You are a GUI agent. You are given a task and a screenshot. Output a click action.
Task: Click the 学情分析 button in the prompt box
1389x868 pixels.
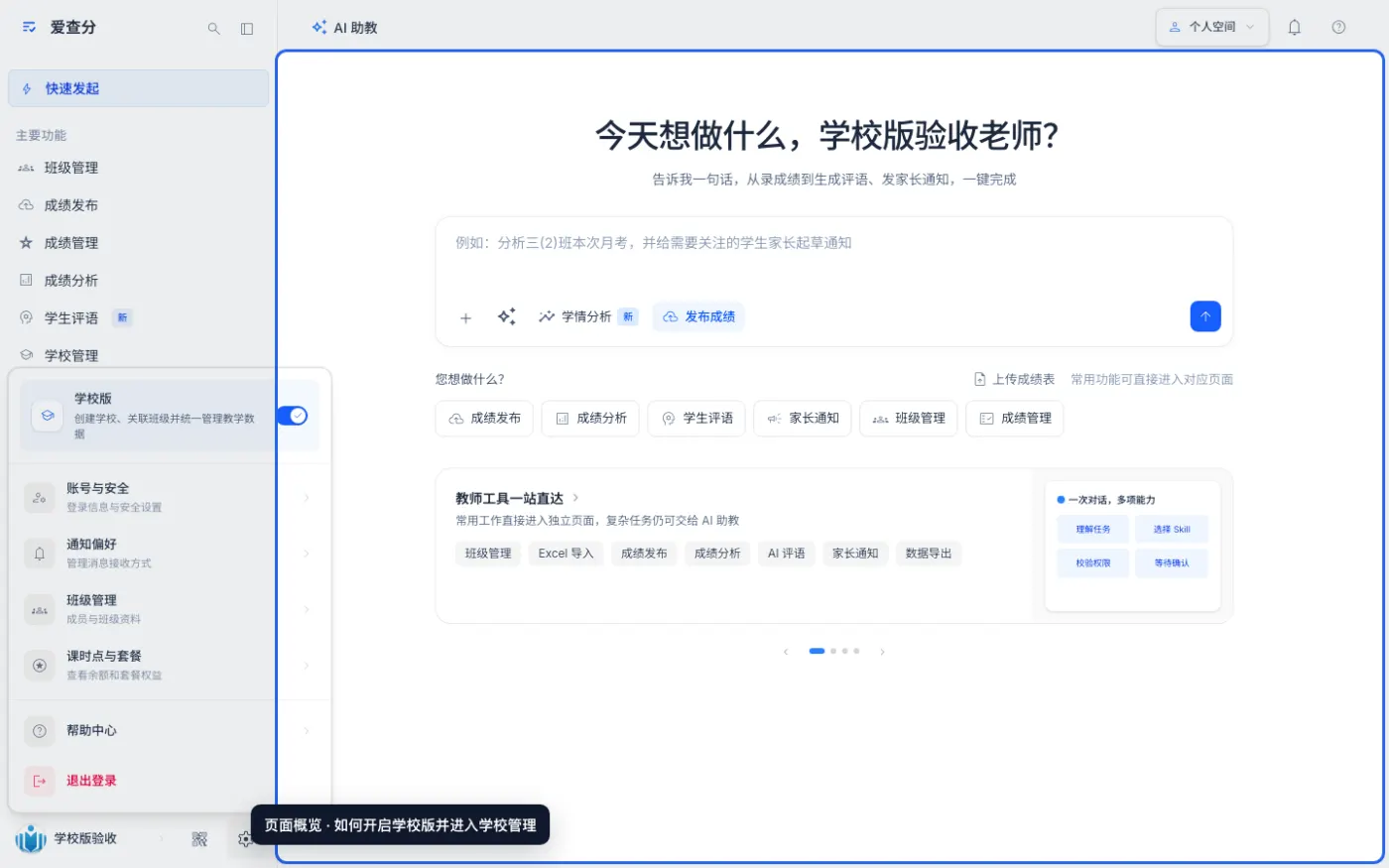(x=587, y=316)
